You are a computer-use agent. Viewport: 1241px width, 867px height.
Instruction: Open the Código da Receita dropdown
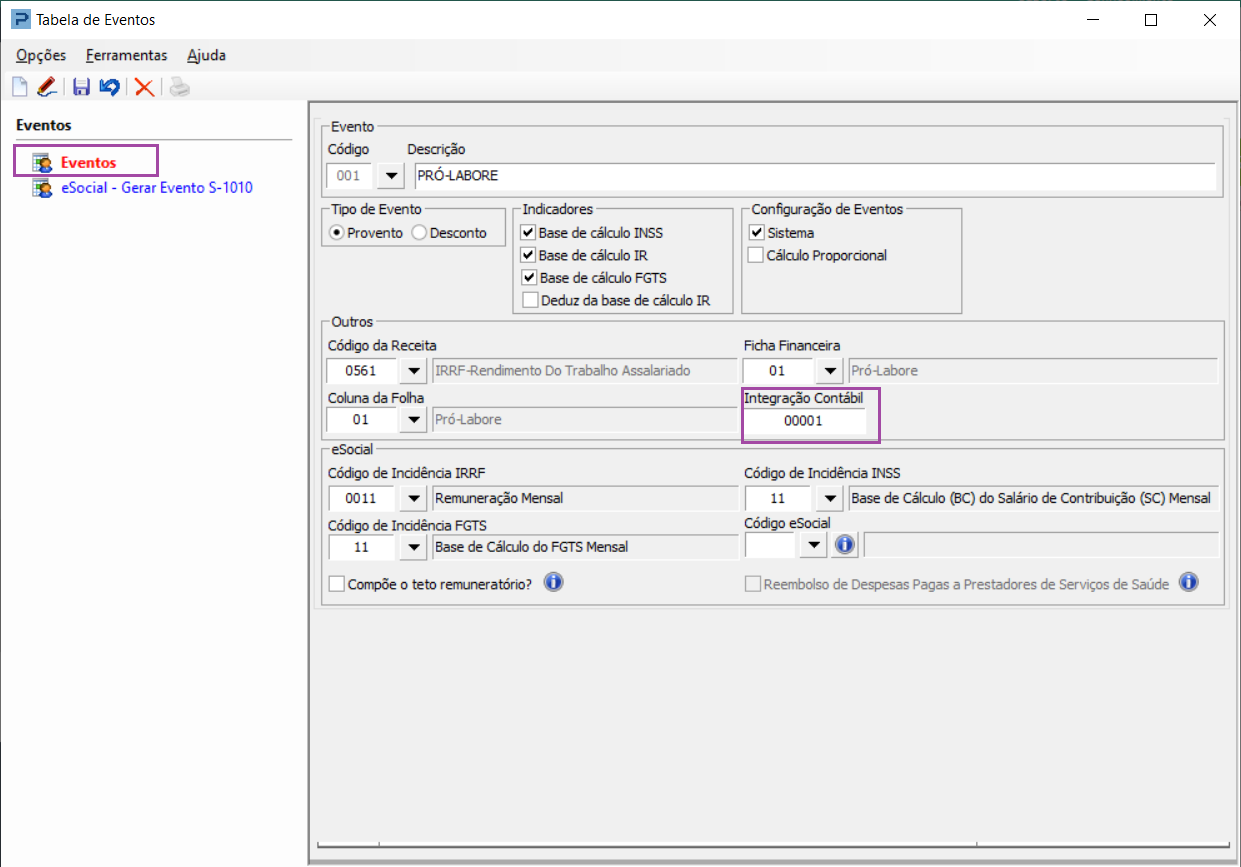[413, 371]
